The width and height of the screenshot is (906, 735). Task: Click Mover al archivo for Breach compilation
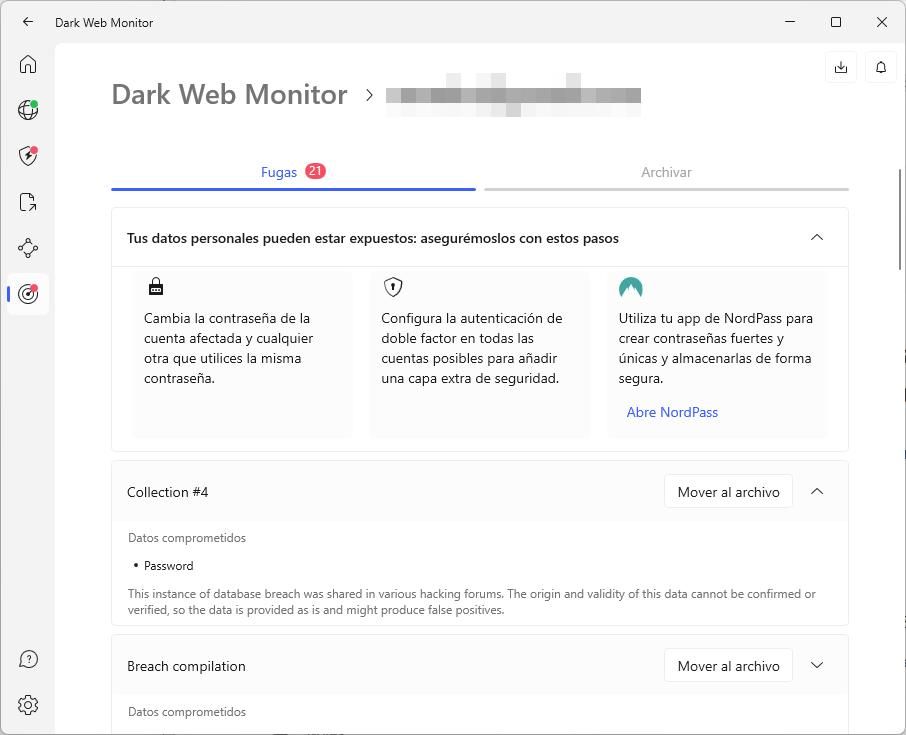pyautogui.click(x=728, y=666)
